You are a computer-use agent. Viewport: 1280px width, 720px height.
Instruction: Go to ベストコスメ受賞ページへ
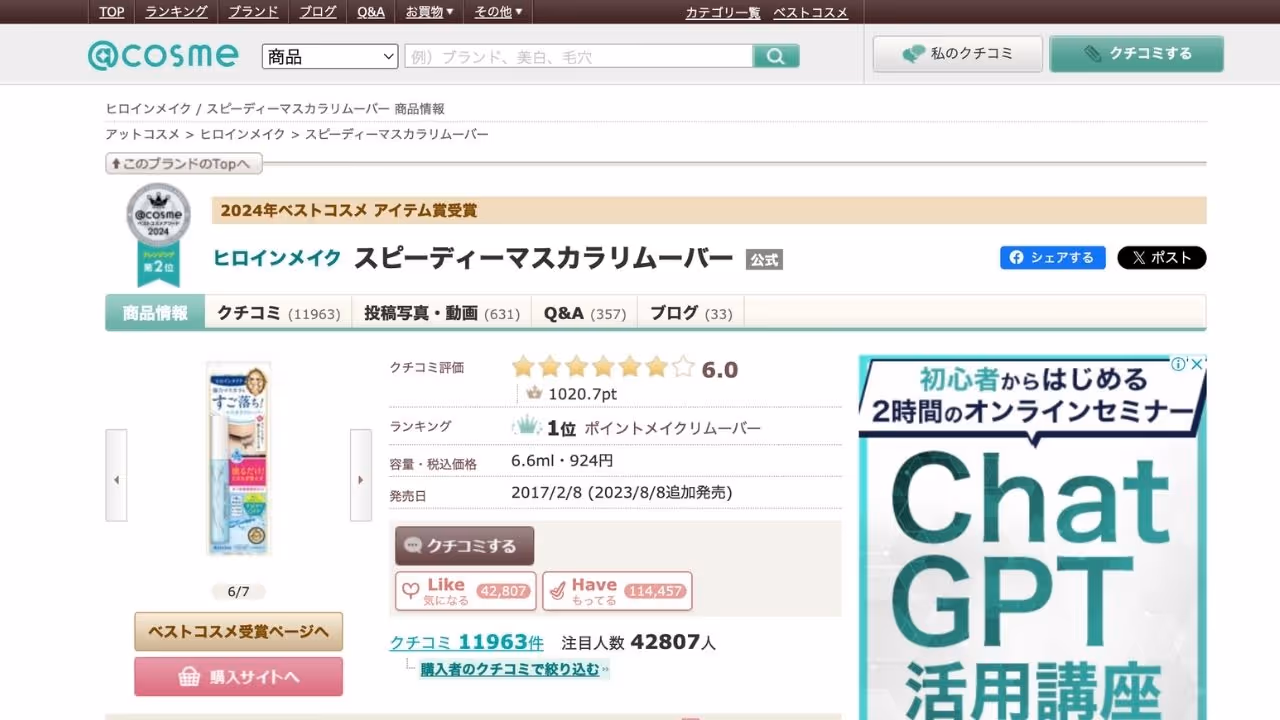239,631
